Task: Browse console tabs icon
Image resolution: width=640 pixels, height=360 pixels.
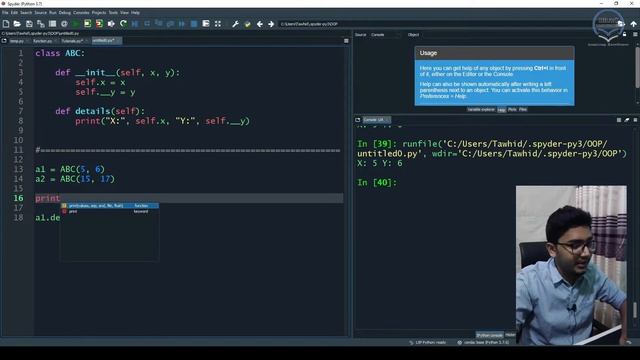Action: tap(358, 120)
